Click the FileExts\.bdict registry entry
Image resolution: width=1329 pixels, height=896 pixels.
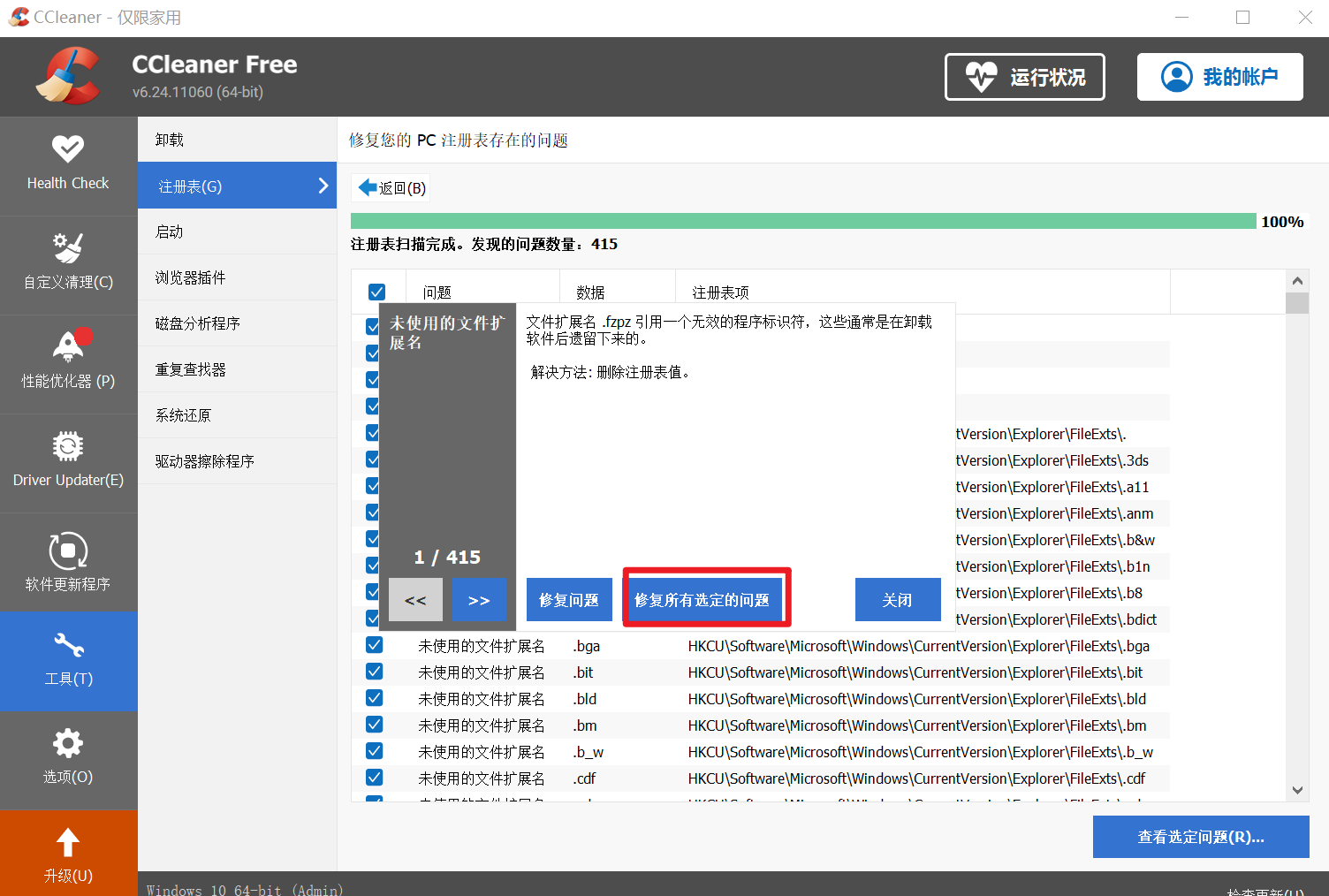(x=1056, y=619)
